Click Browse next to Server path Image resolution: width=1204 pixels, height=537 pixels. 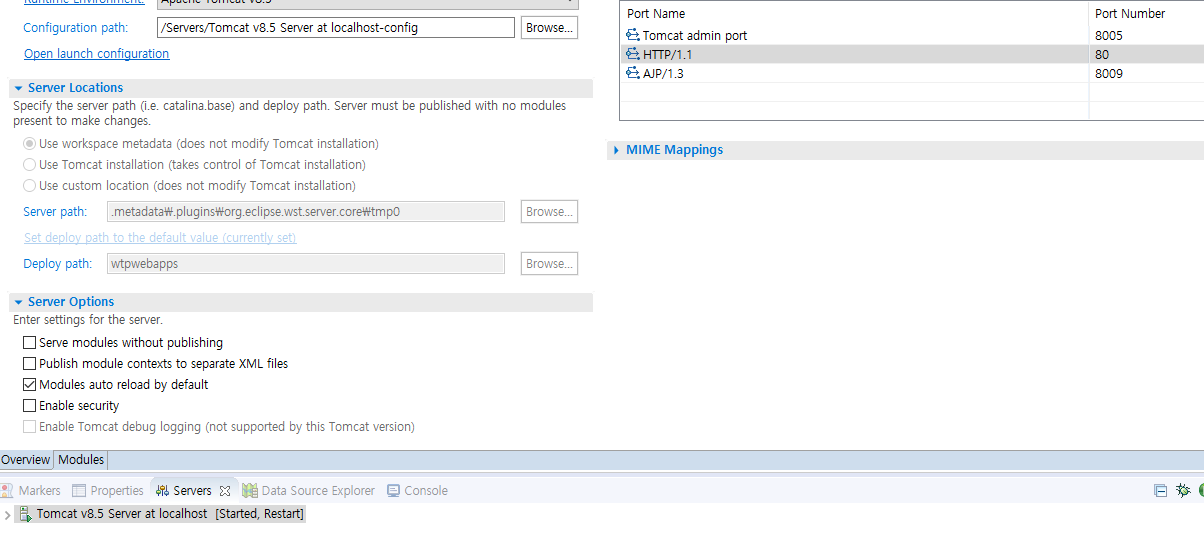pyautogui.click(x=549, y=212)
